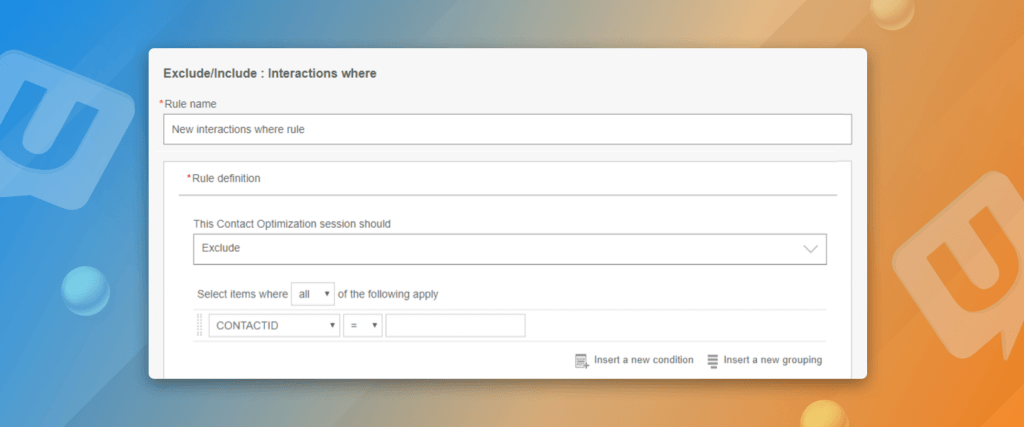
Task: Expand the chevron arrow of Exclude field
Action: (x=811, y=249)
